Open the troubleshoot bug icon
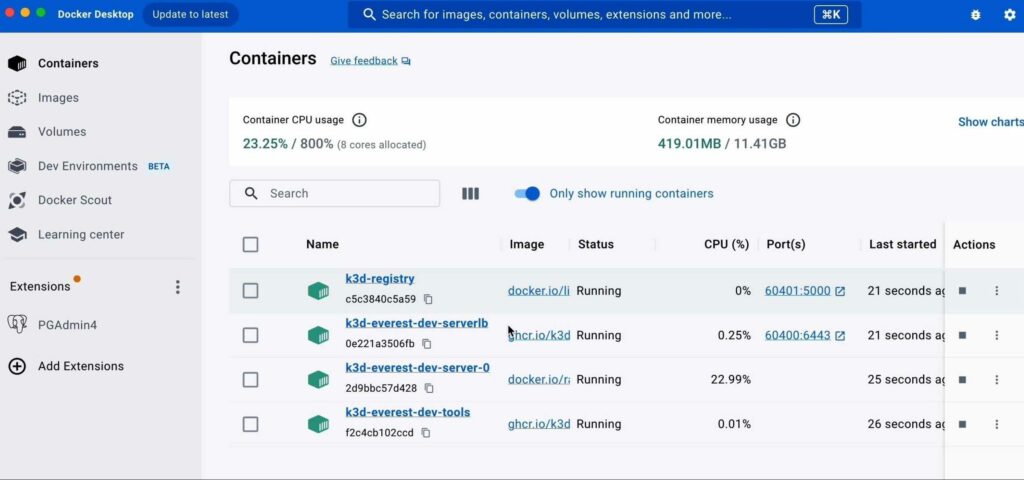 point(976,15)
